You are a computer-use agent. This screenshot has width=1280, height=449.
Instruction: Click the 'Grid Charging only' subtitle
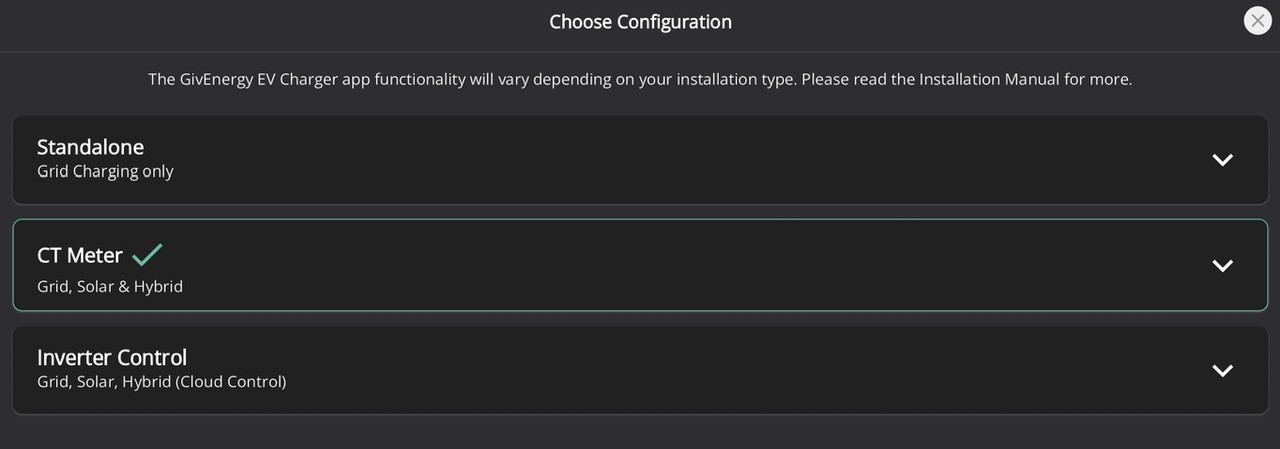pos(105,171)
